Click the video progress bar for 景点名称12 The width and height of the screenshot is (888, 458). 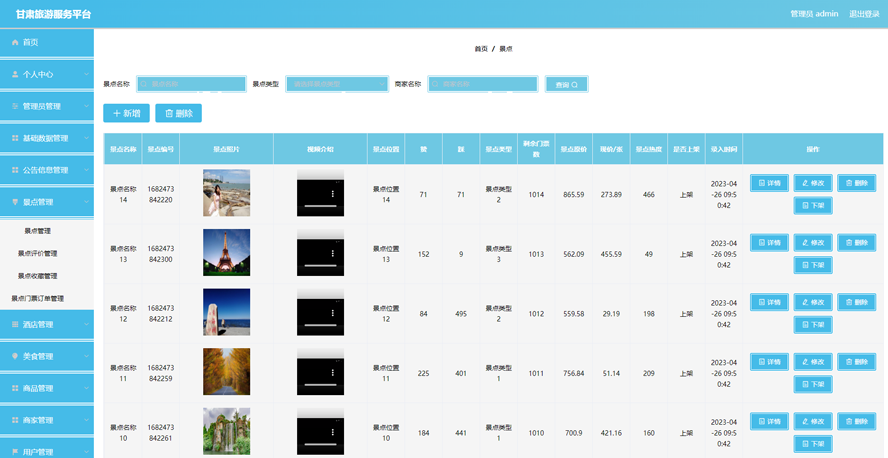coord(320,326)
